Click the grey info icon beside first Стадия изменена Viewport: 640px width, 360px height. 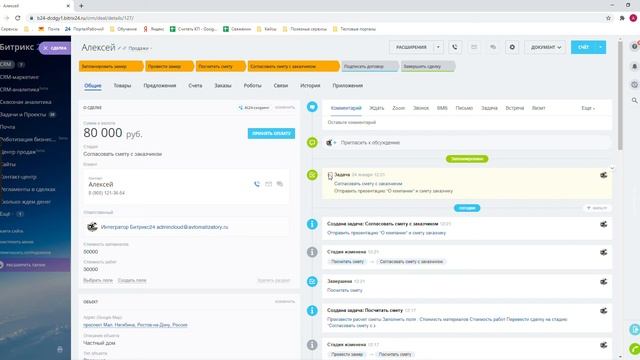point(312,252)
